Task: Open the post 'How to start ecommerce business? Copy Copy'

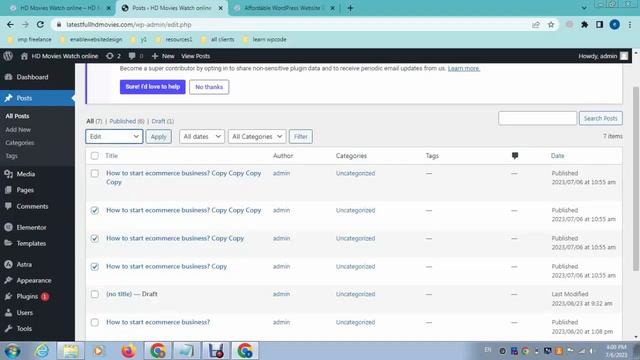Action: click(x=175, y=238)
